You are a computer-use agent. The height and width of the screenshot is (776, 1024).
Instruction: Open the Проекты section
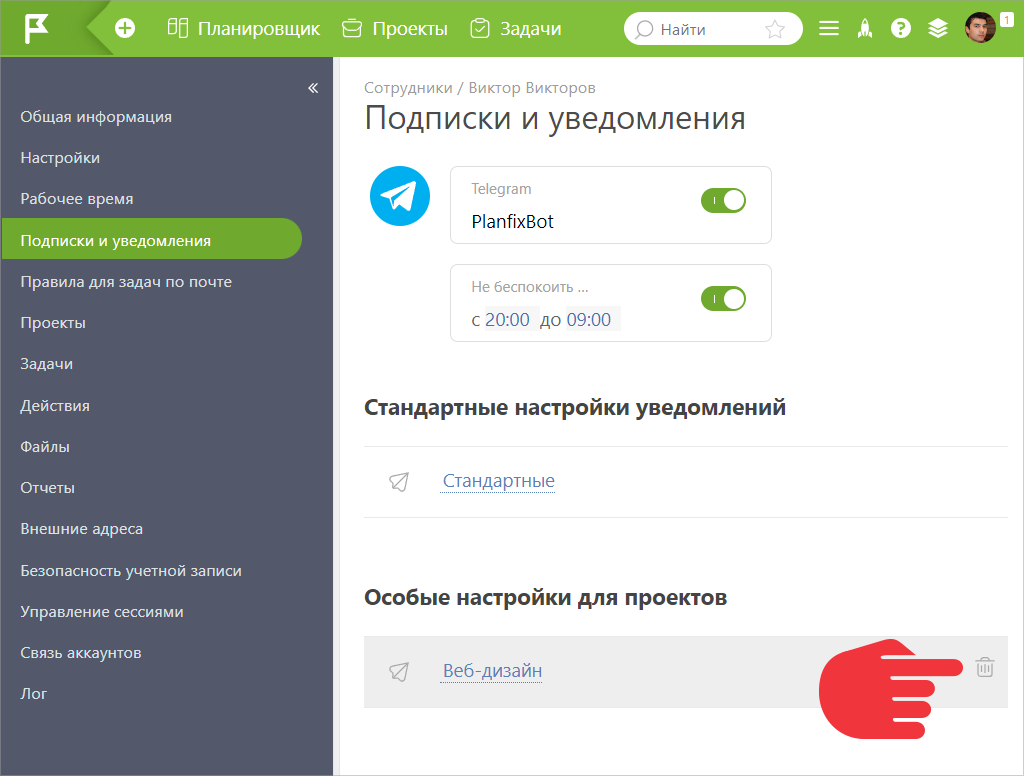394,29
